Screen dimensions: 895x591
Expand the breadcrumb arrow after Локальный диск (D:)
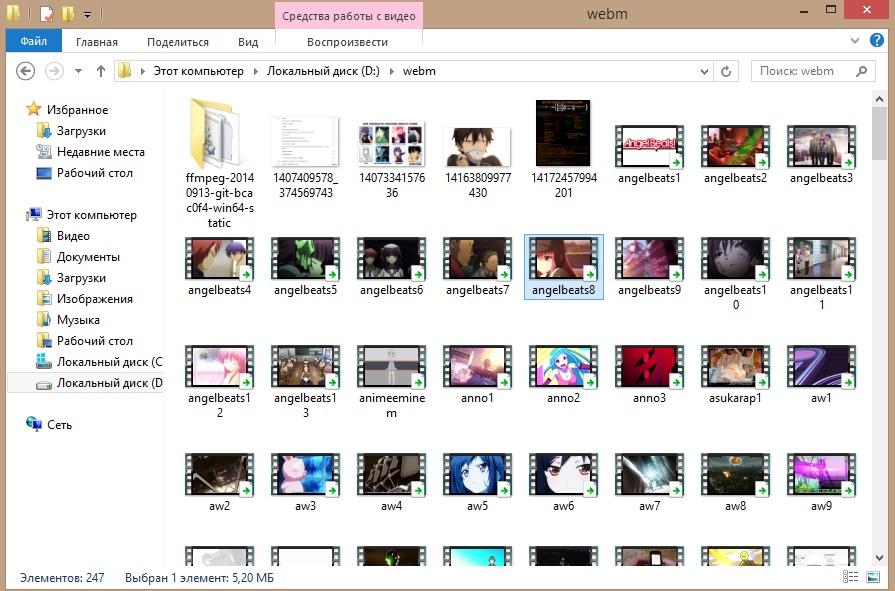[392, 71]
